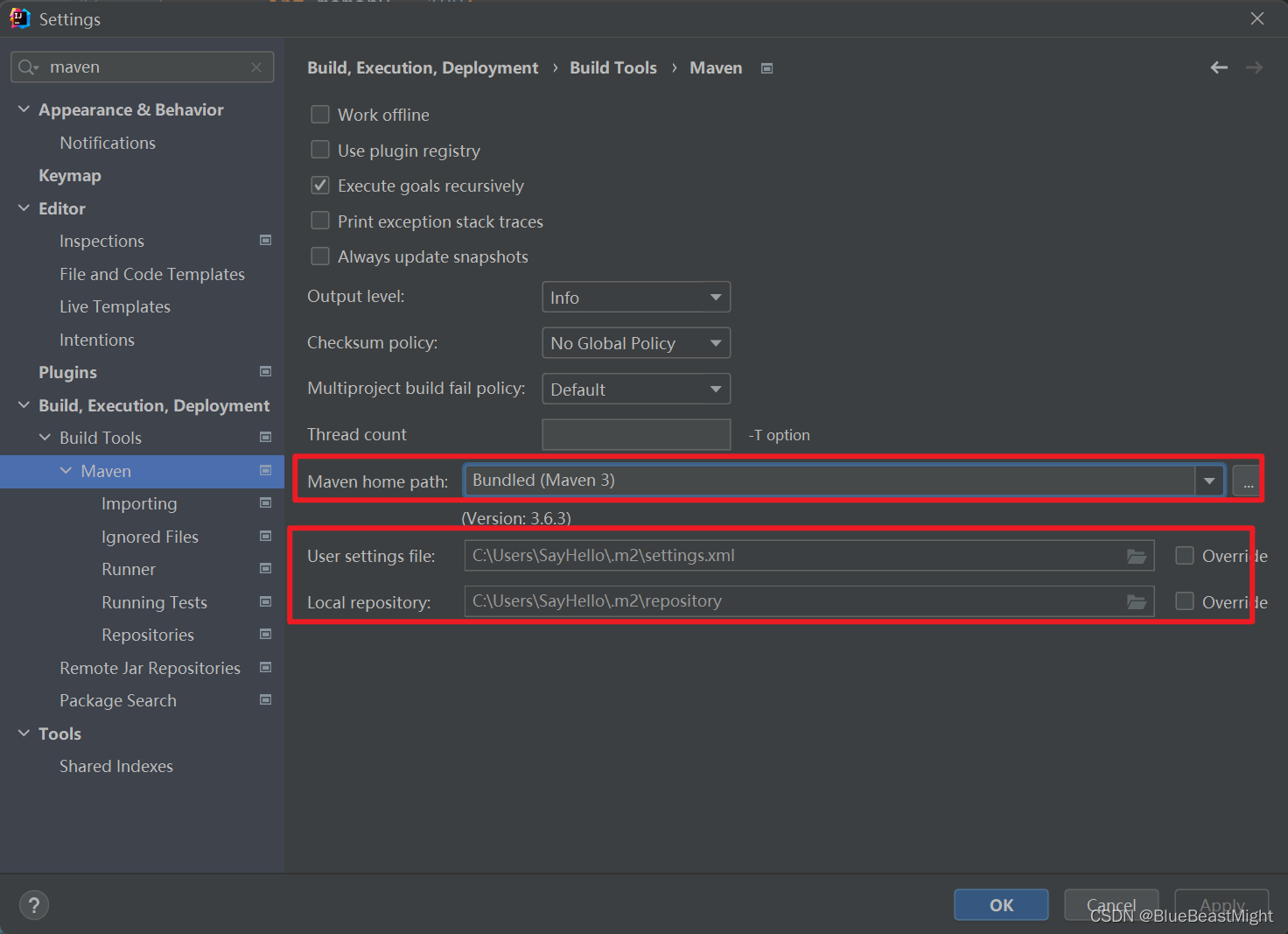Enable Print exception stack traces
Image resolution: width=1288 pixels, height=934 pixels.
pyautogui.click(x=320, y=221)
